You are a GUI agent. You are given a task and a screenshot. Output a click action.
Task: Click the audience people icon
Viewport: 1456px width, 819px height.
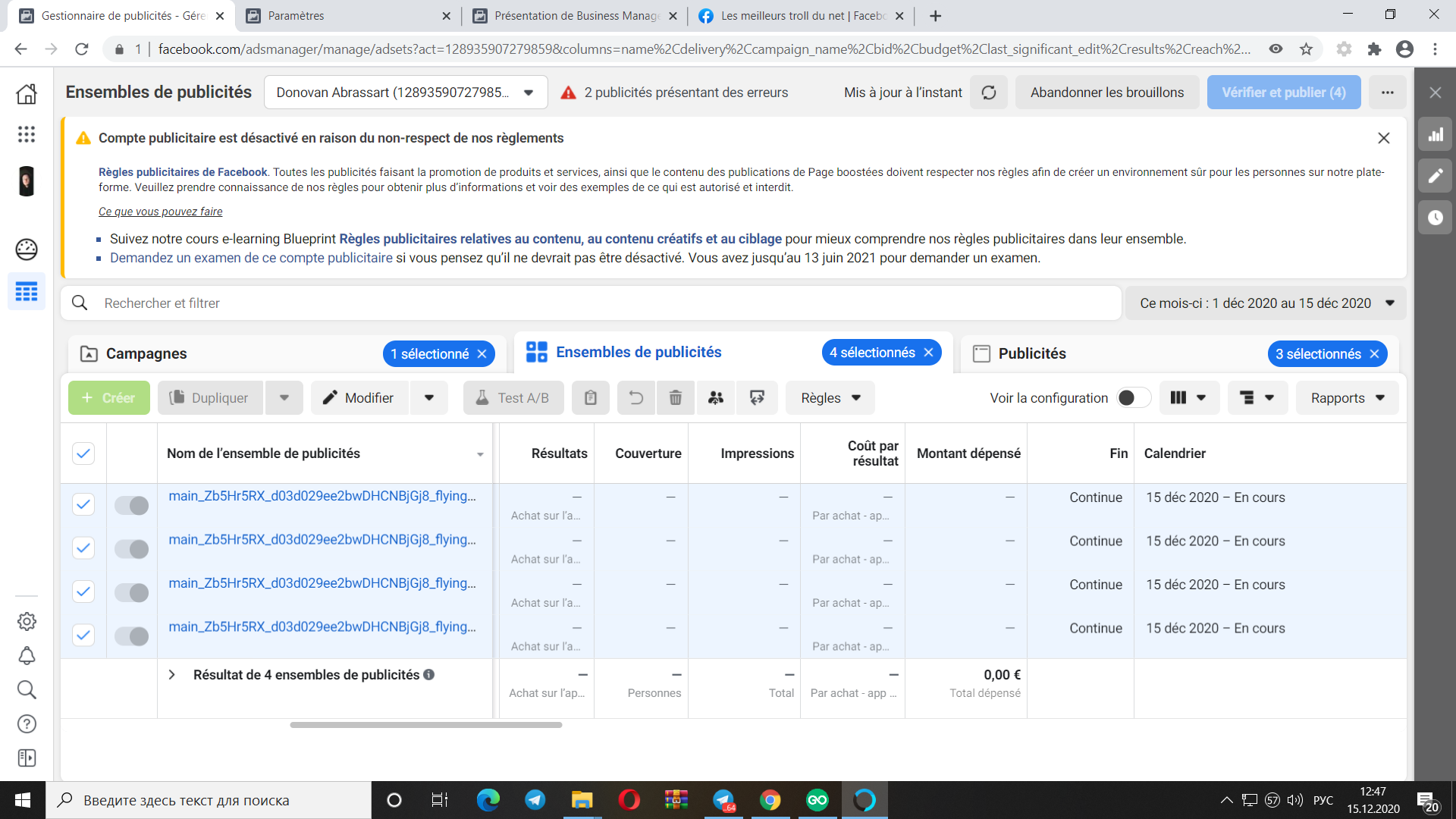point(716,398)
